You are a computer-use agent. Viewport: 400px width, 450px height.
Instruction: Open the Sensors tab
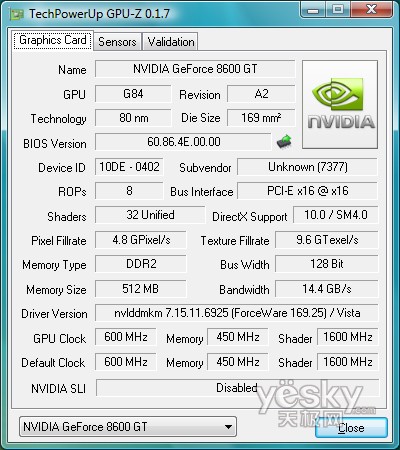[x=117, y=42]
